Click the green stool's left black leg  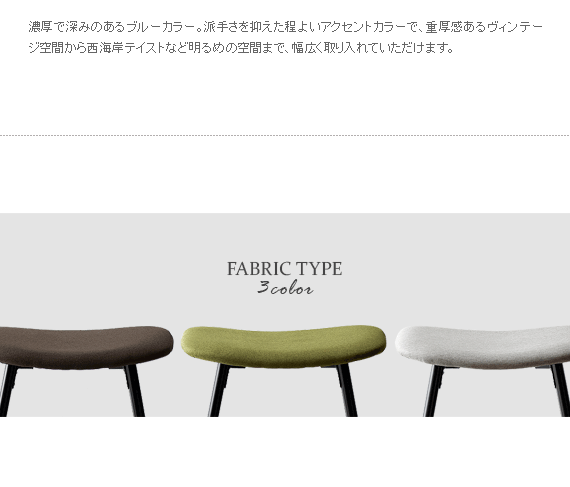pyautogui.click(x=219, y=391)
